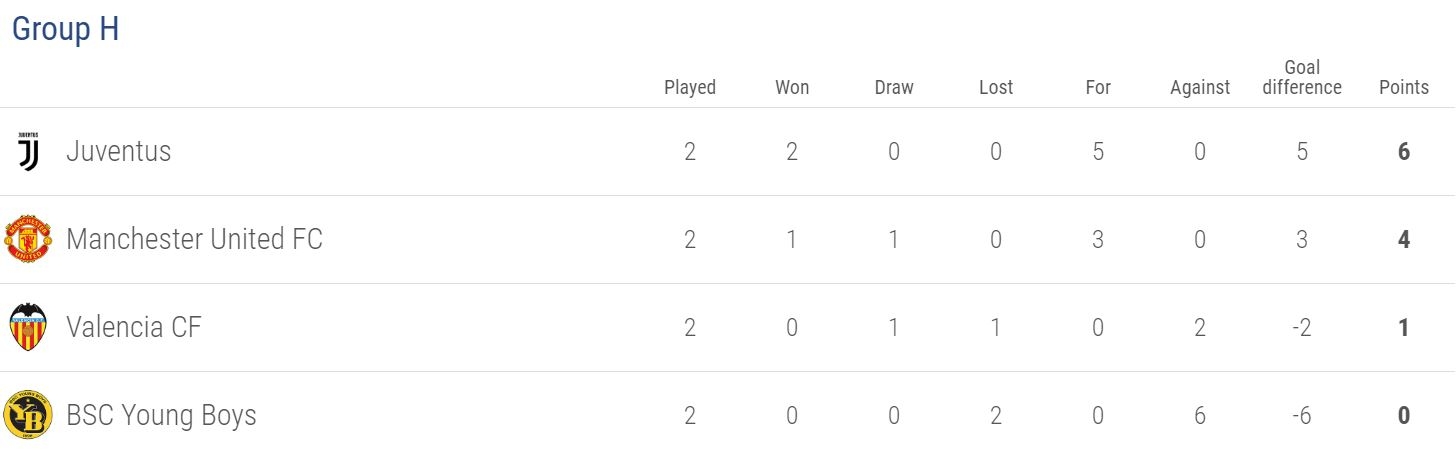1456x459 pixels.
Task: Open the Manchester United FC team link
Action: pos(194,240)
